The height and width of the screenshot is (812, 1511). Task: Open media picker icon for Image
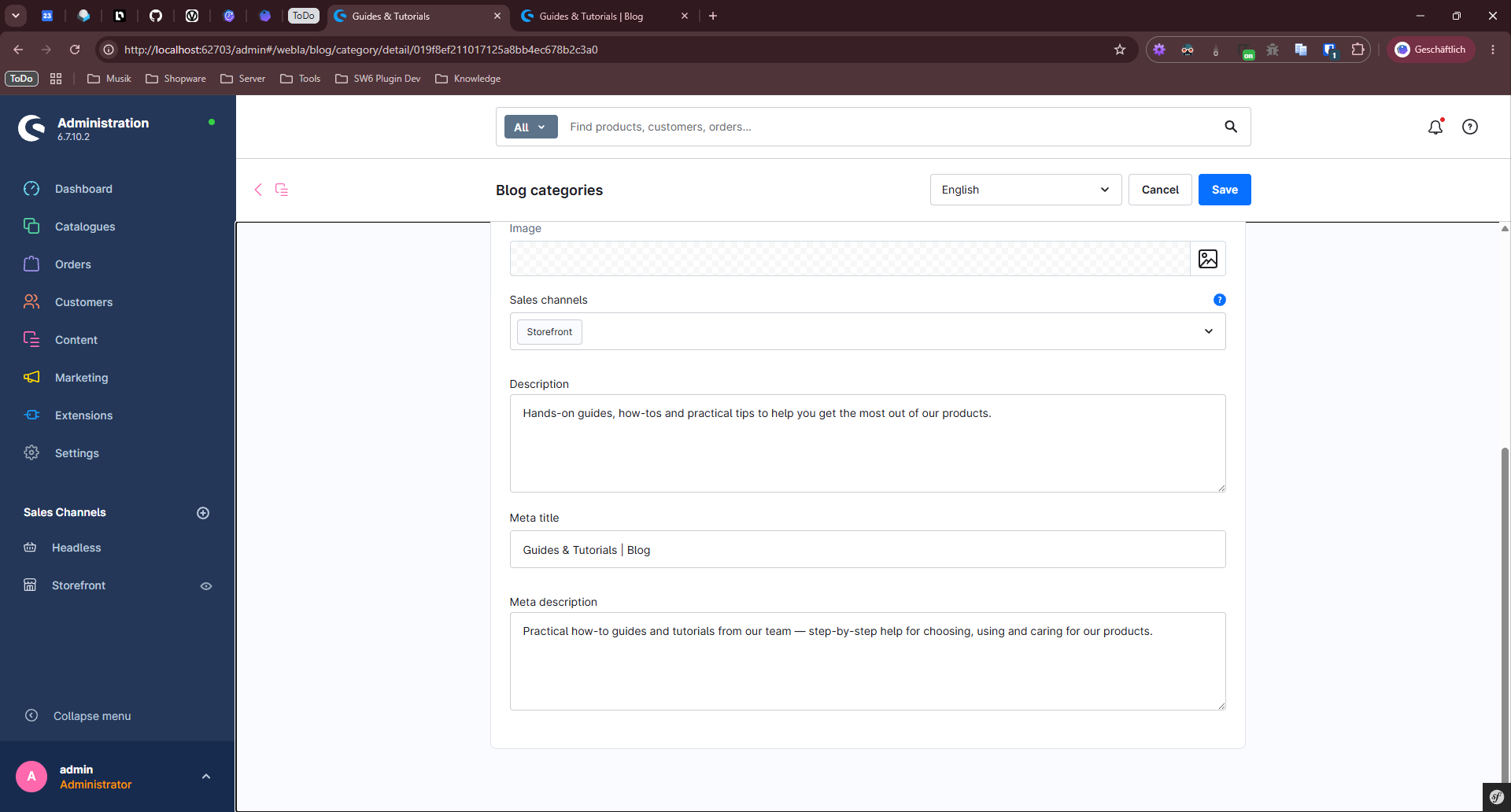point(1208,259)
